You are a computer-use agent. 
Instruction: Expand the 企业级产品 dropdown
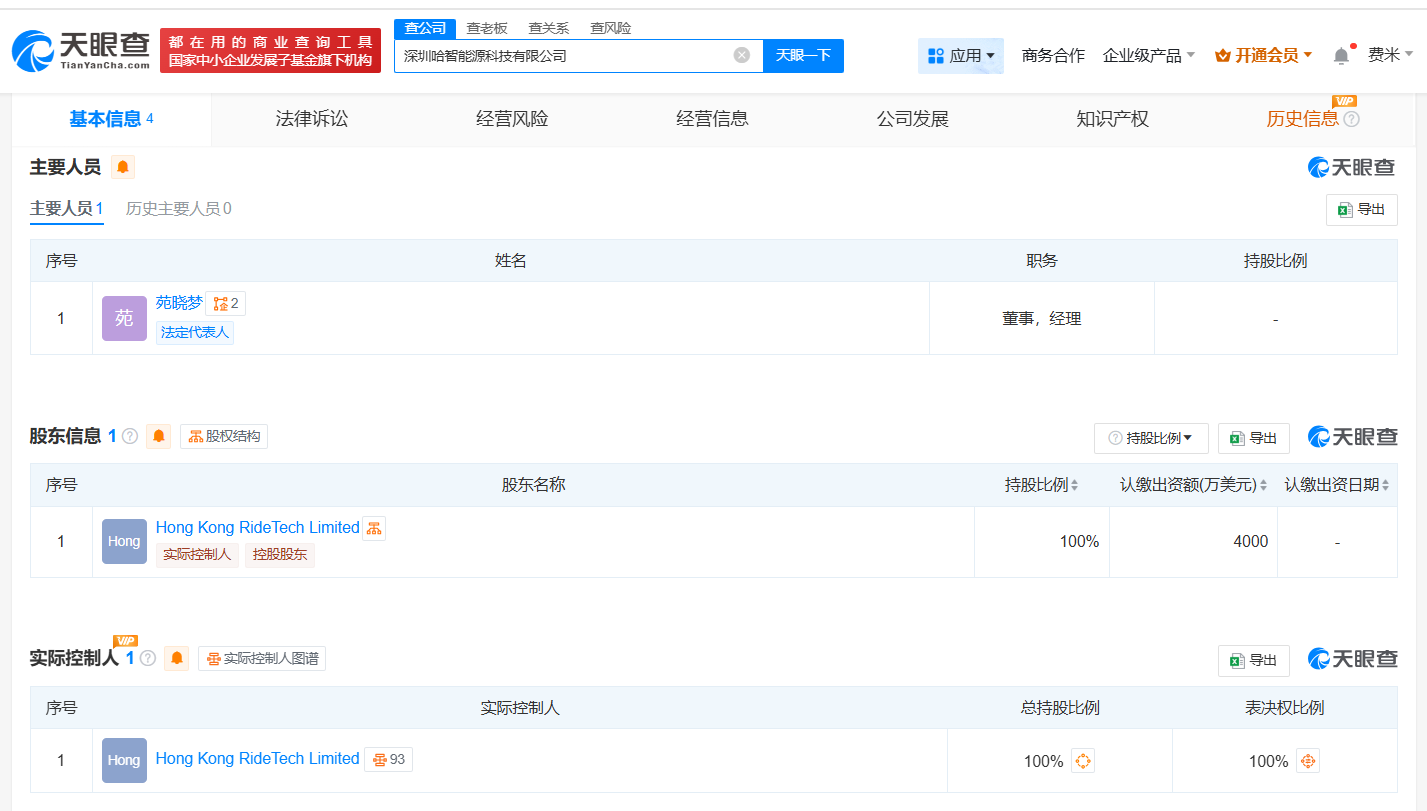[1148, 56]
